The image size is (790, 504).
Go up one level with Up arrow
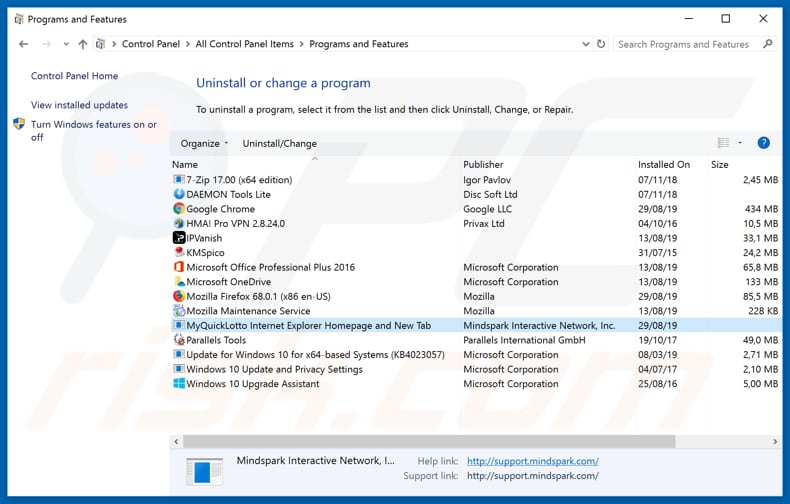click(x=83, y=44)
